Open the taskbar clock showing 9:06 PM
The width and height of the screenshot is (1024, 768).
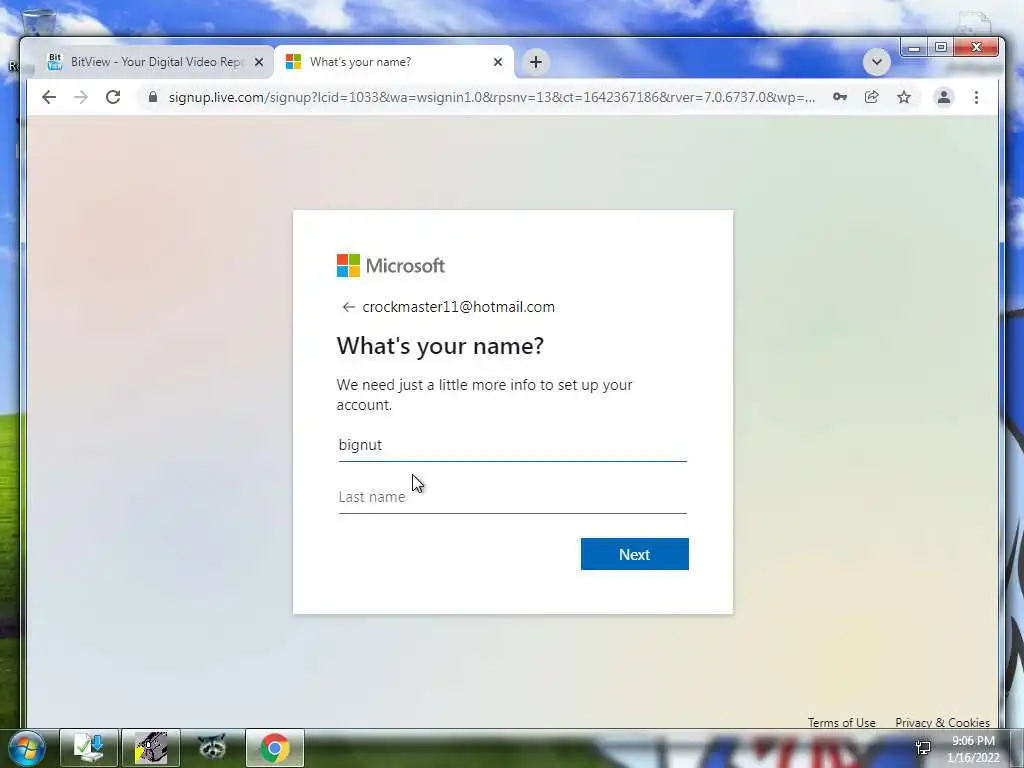[973, 749]
